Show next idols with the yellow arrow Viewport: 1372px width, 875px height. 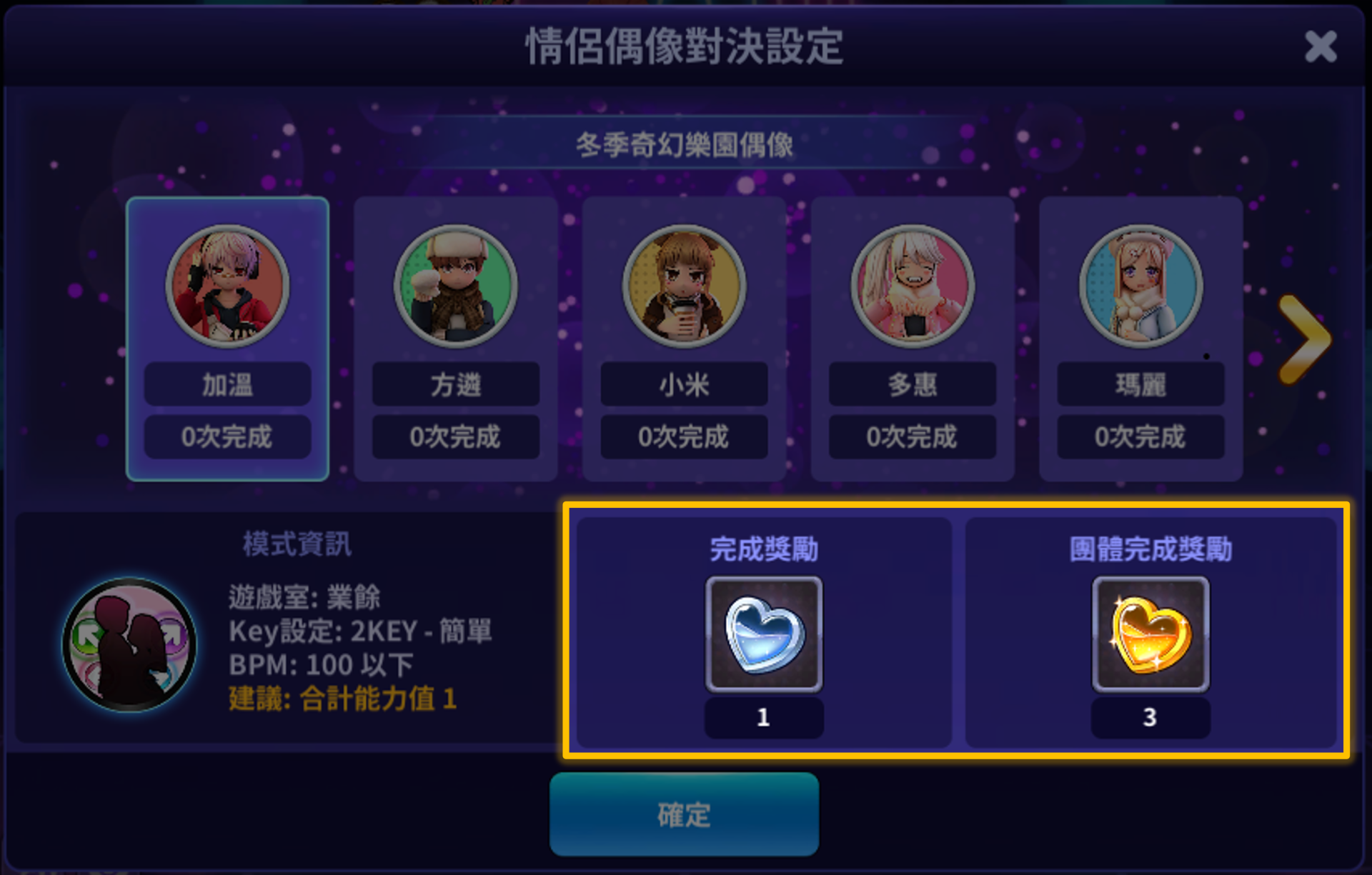point(1304,339)
